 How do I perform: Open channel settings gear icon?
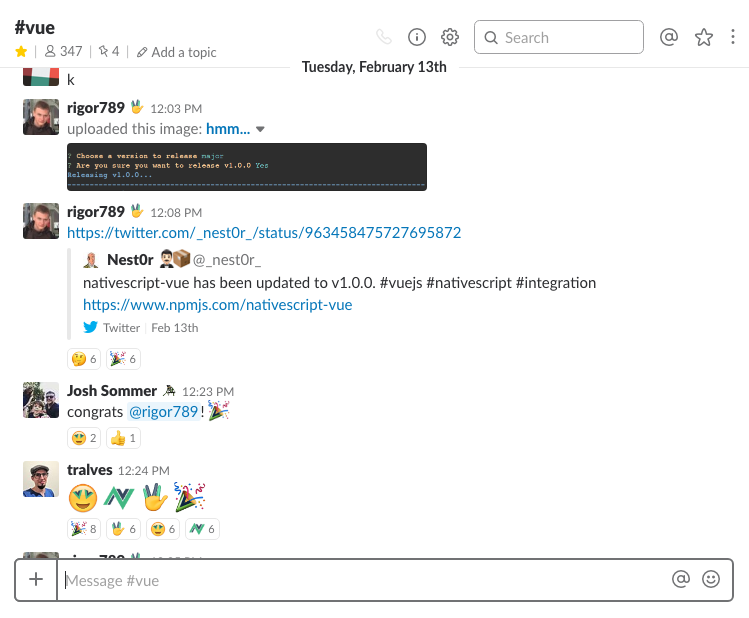click(449, 37)
